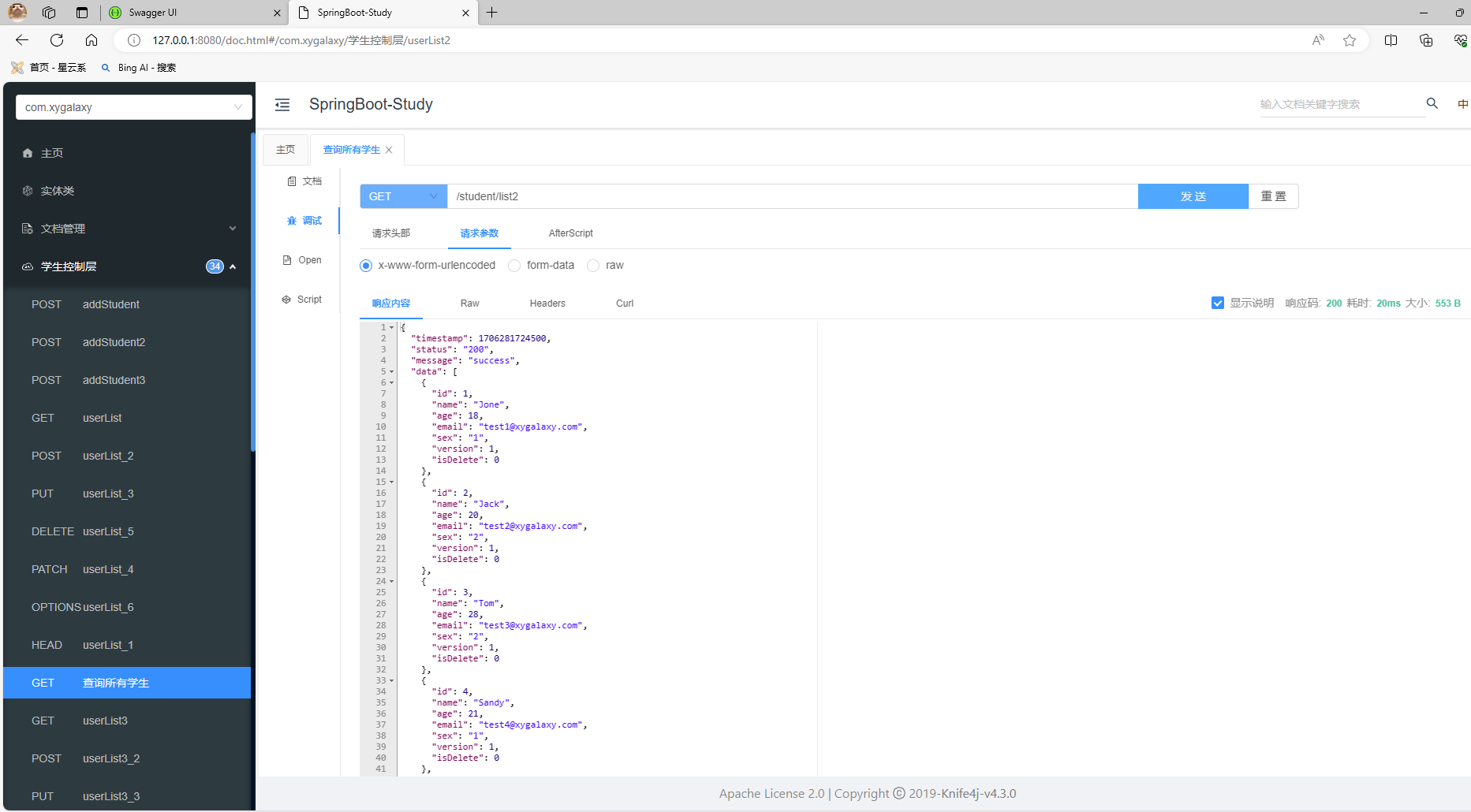This screenshot has width=1471, height=812.
Task: Open DELETE userList_5 endpoint
Action: (127, 531)
